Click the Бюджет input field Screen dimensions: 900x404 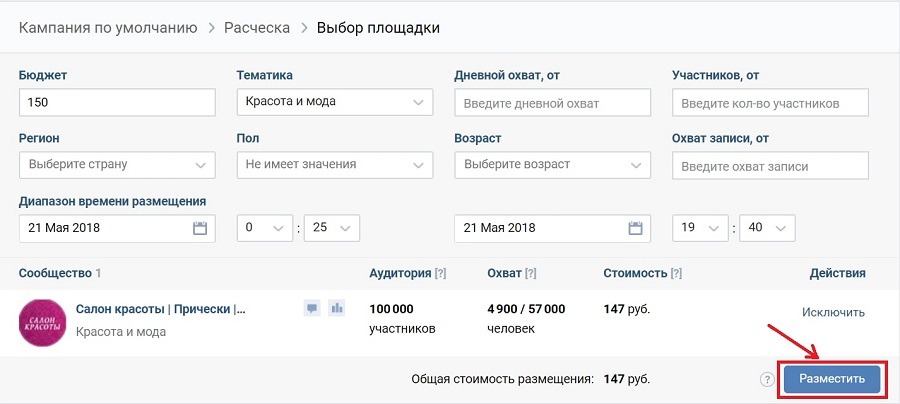click(117, 102)
